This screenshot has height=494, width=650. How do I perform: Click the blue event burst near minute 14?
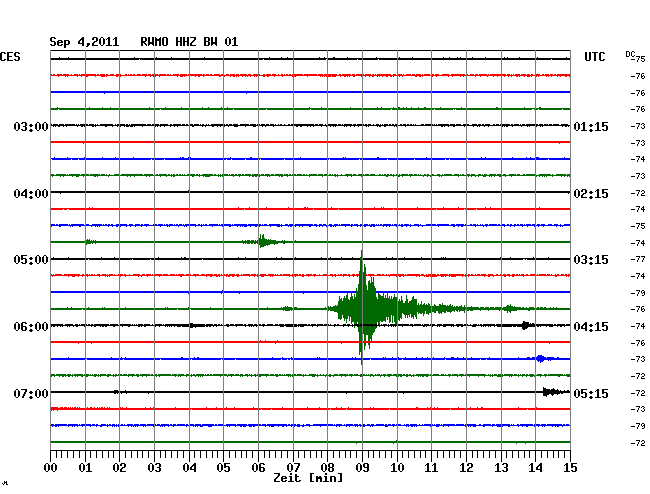pyautogui.click(x=541, y=358)
